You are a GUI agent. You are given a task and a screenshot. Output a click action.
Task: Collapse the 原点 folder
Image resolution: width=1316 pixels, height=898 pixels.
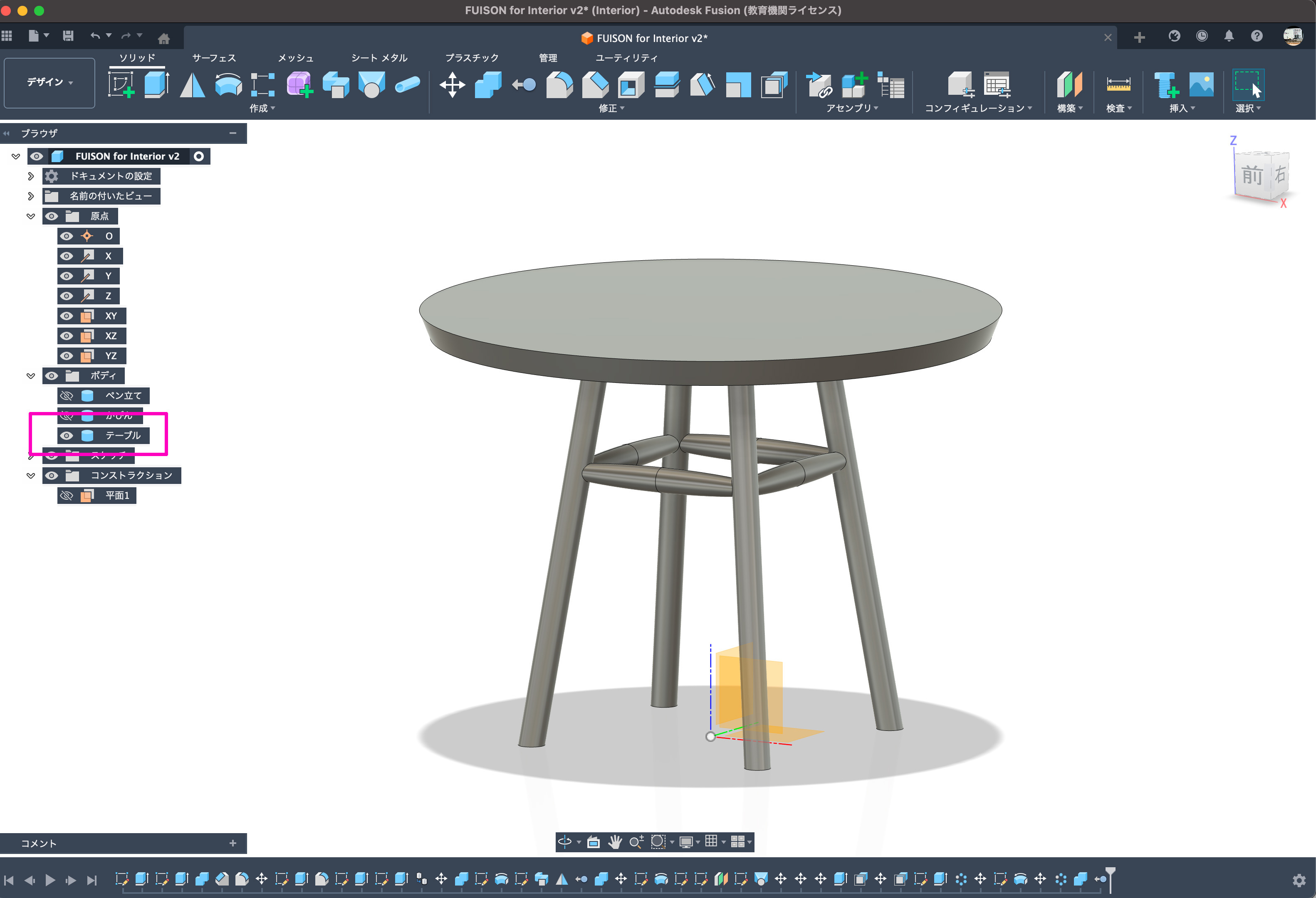(x=31, y=216)
